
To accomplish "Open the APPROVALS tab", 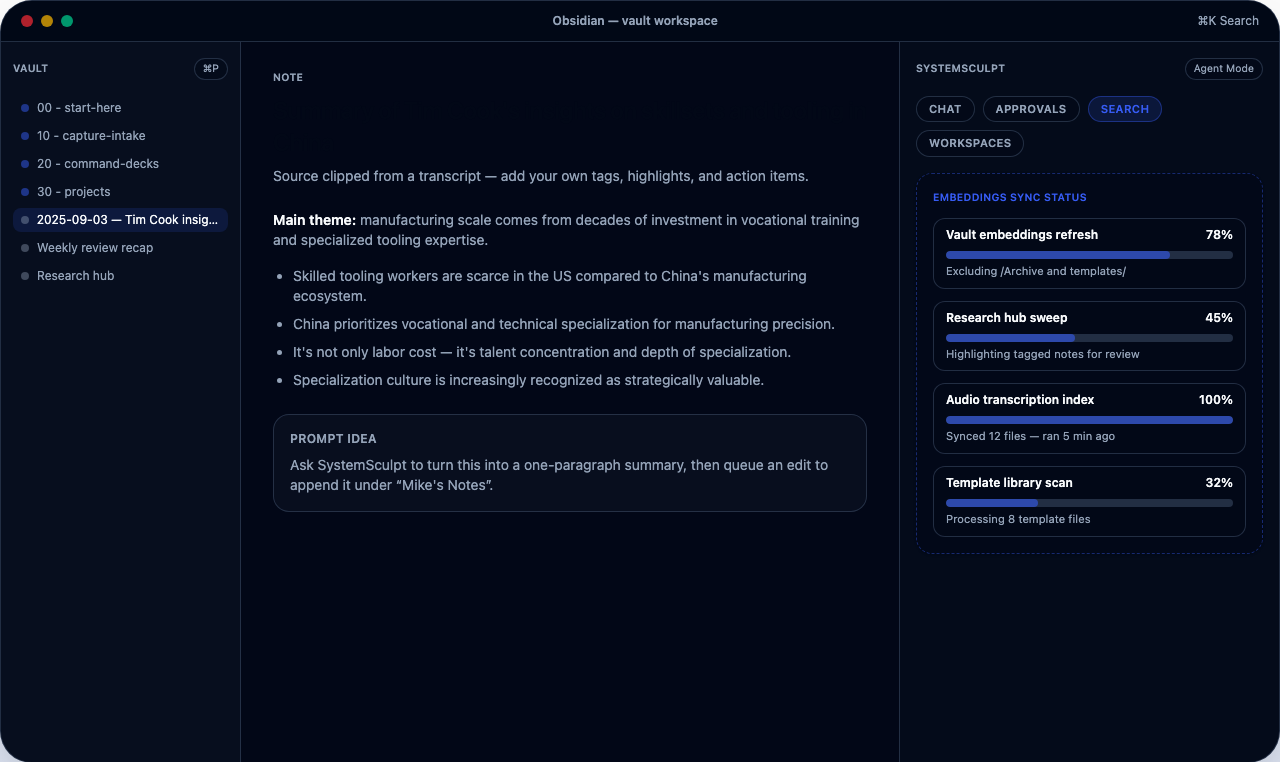I will (x=1031, y=109).
